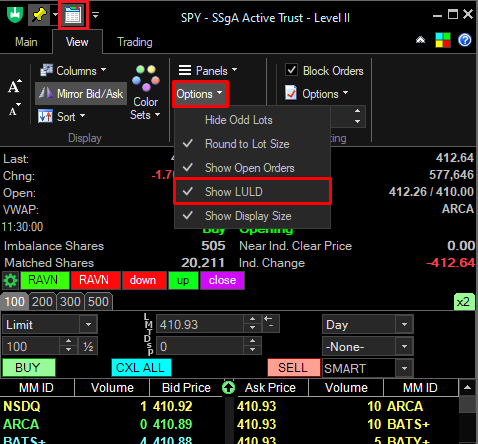
Task: Select the 300 share size tab
Action: coord(70,302)
